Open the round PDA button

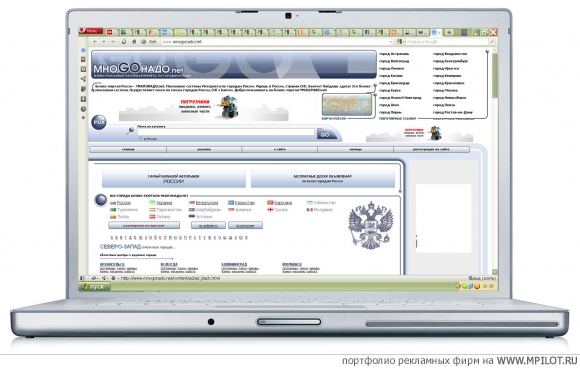pos(99,122)
